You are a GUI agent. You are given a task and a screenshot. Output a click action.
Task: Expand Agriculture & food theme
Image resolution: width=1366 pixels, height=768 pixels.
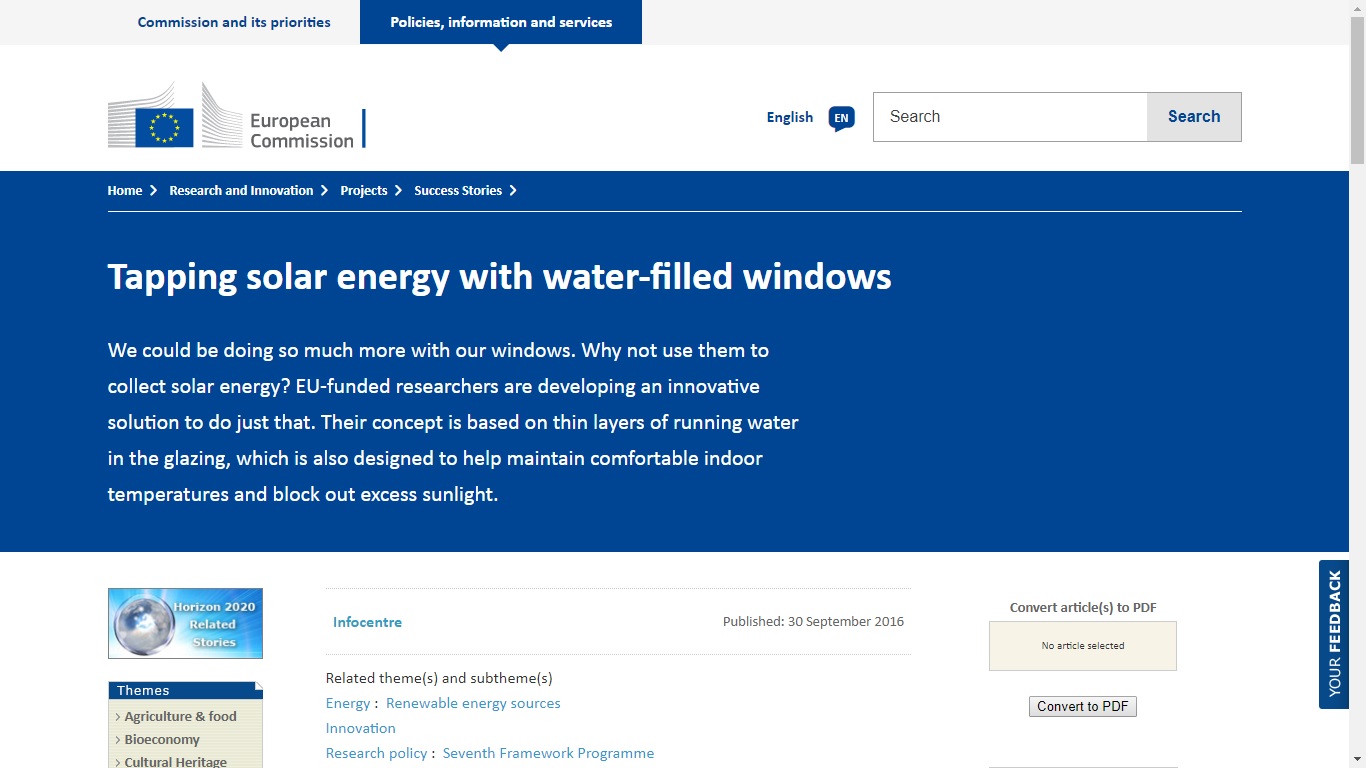180,716
